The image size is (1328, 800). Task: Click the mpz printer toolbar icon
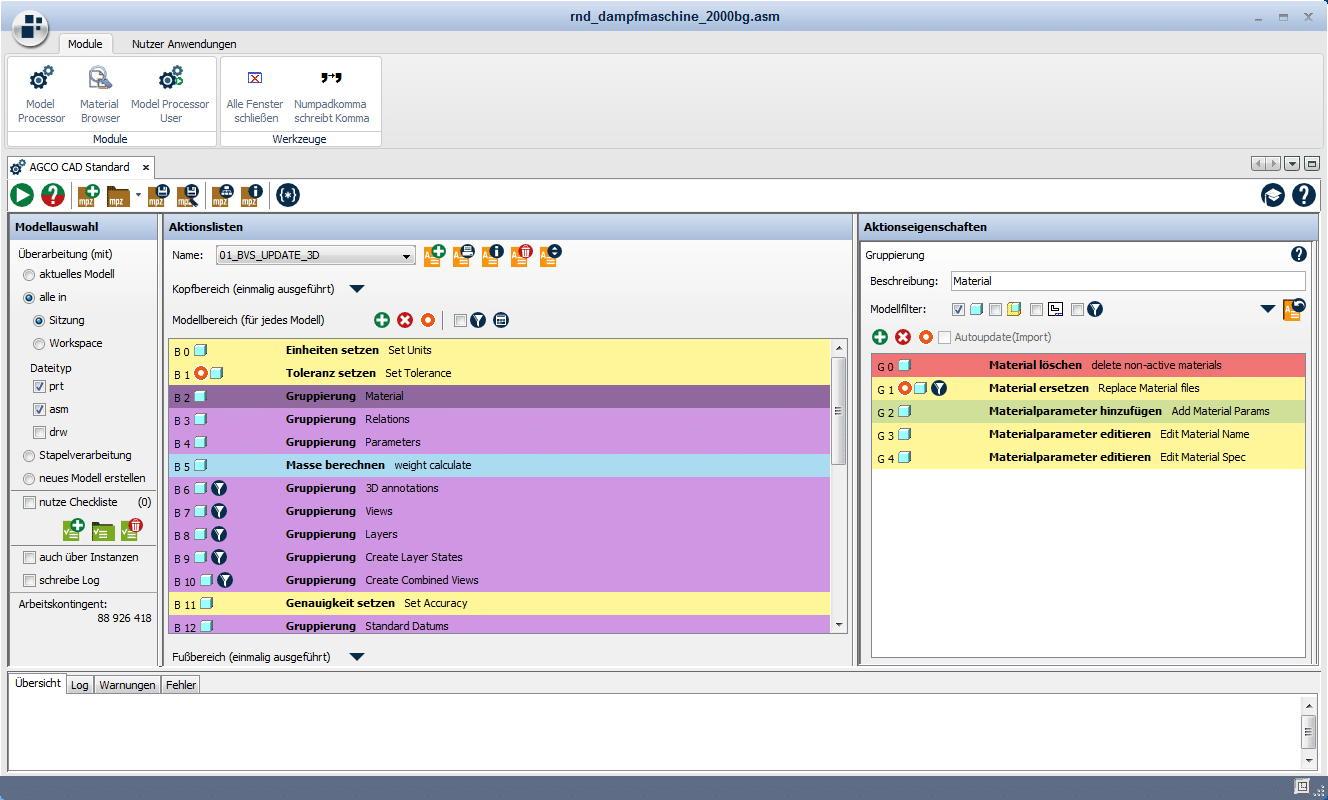click(223, 196)
